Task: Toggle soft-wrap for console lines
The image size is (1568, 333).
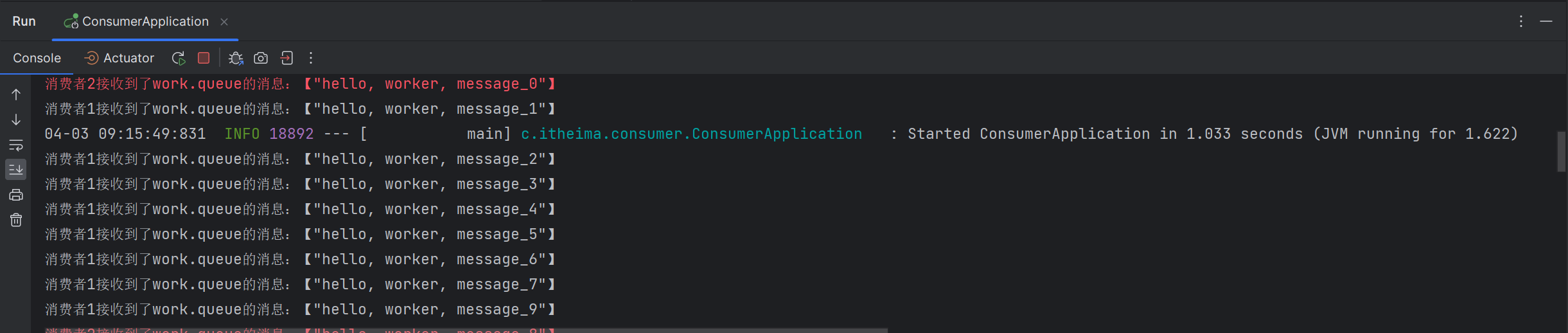Action: [x=16, y=145]
